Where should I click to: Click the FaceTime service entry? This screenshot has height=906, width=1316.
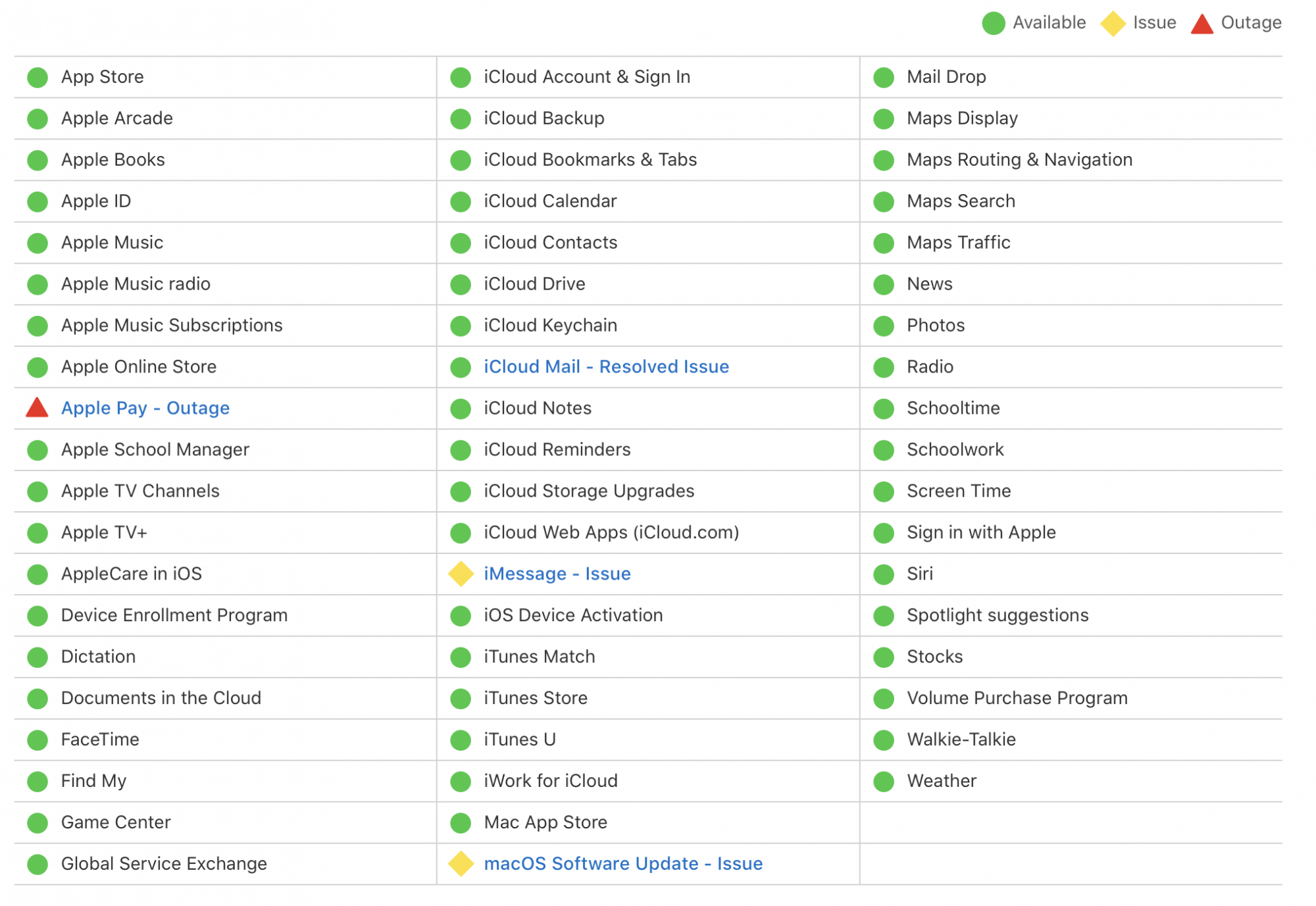(100, 740)
